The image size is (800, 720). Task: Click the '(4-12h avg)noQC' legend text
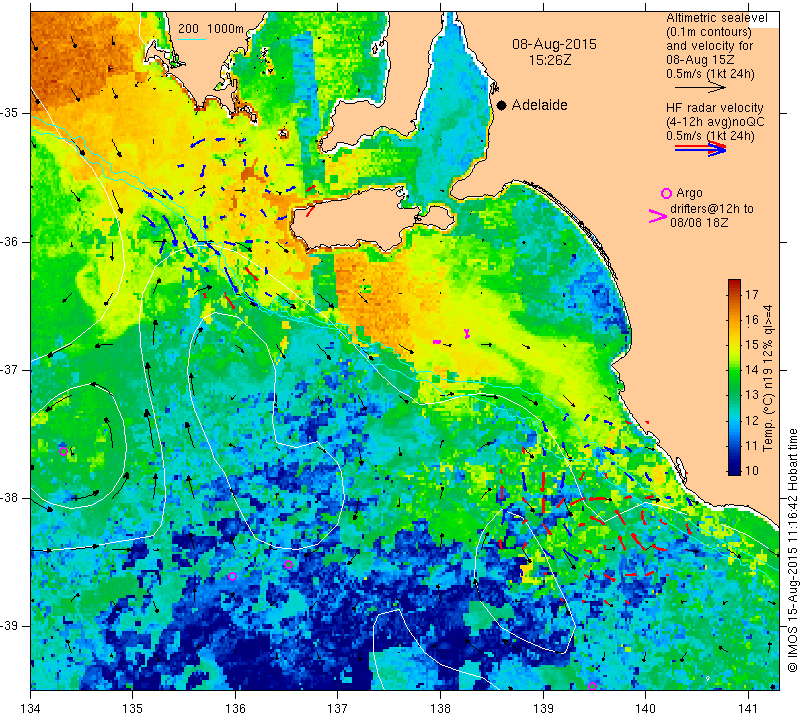click(715, 122)
